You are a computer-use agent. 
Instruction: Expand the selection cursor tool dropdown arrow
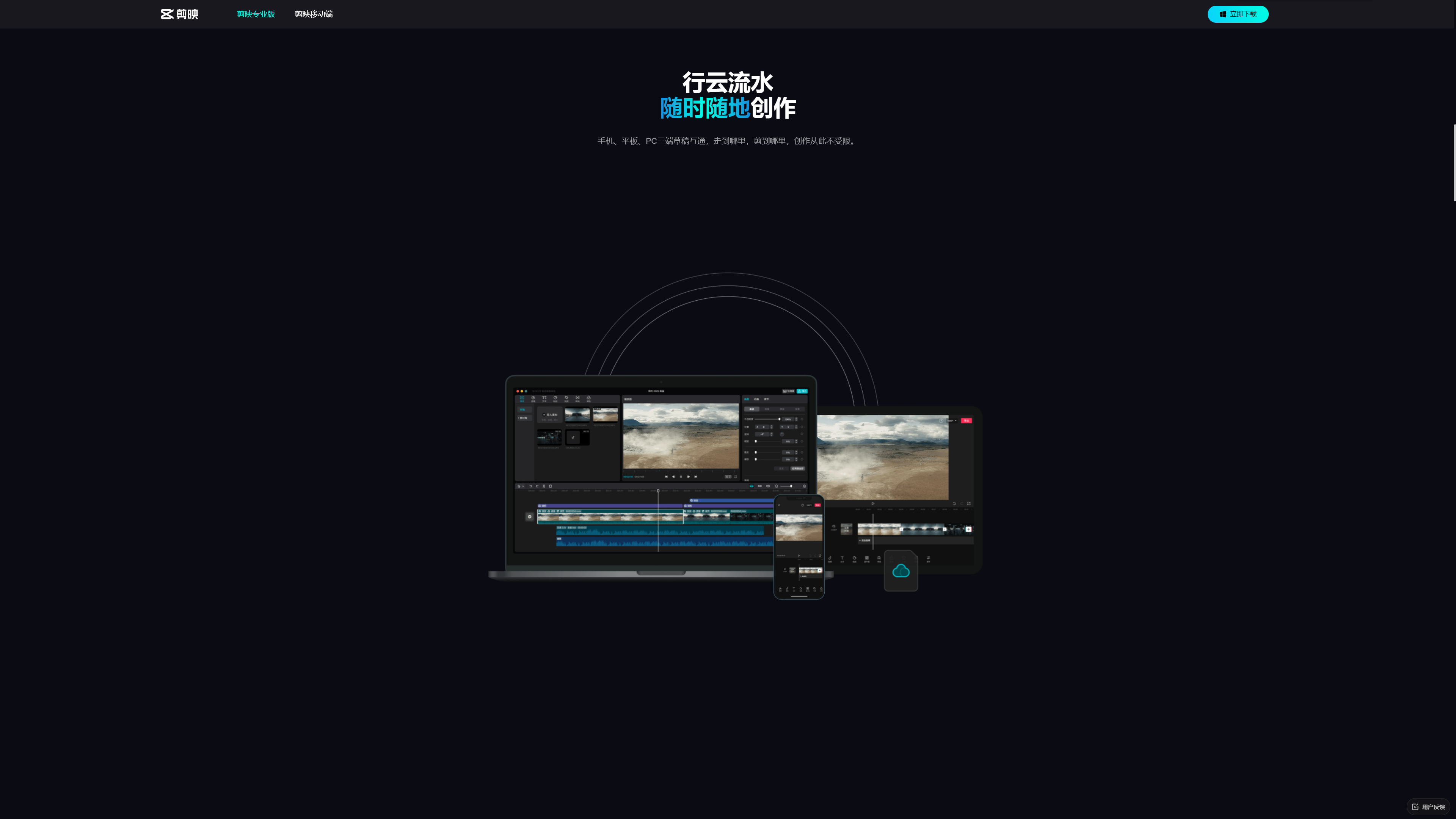(523, 486)
